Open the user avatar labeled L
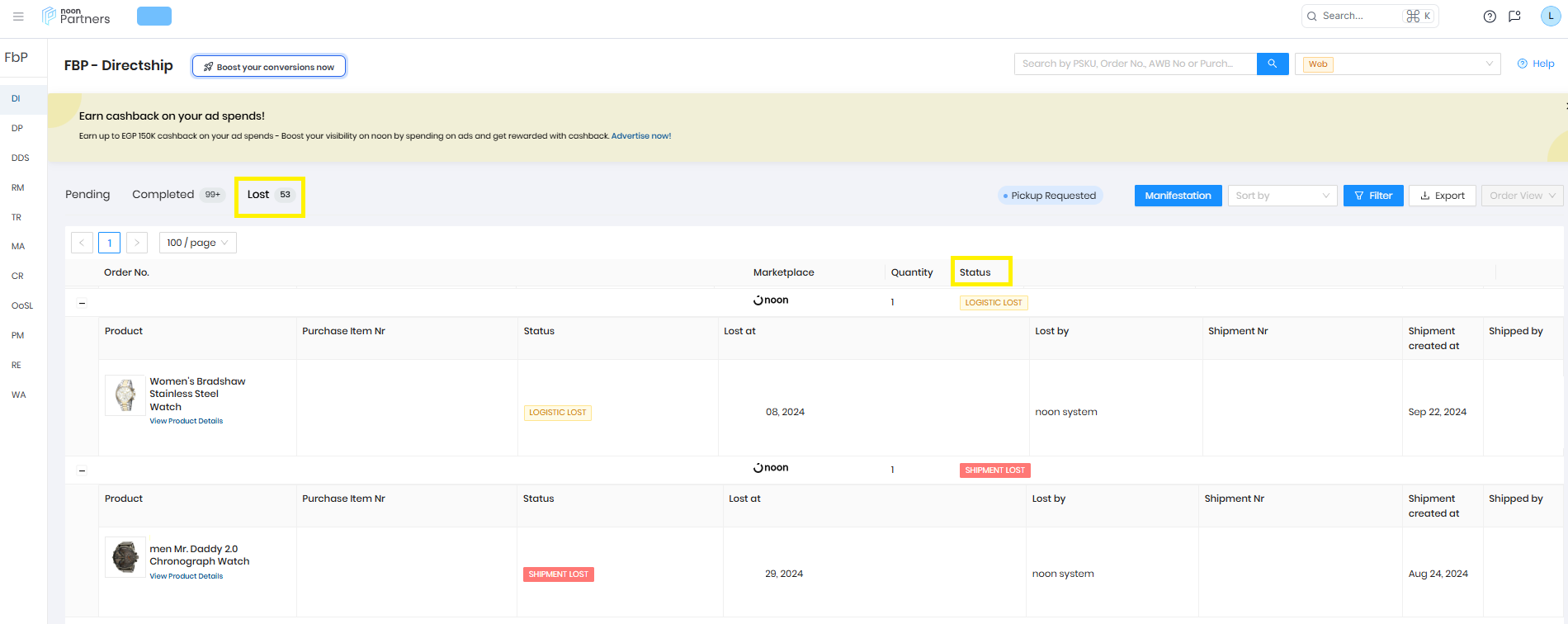 (x=1551, y=16)
